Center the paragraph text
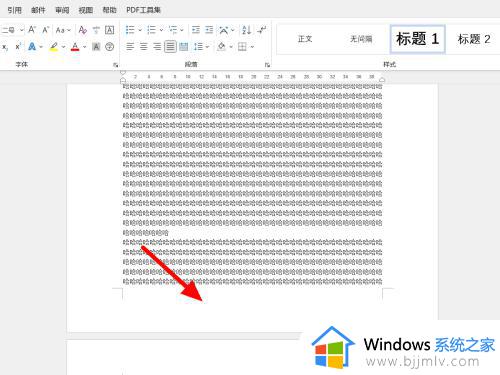This screenshot has width=500, height=375. click(x=143, y=47)
